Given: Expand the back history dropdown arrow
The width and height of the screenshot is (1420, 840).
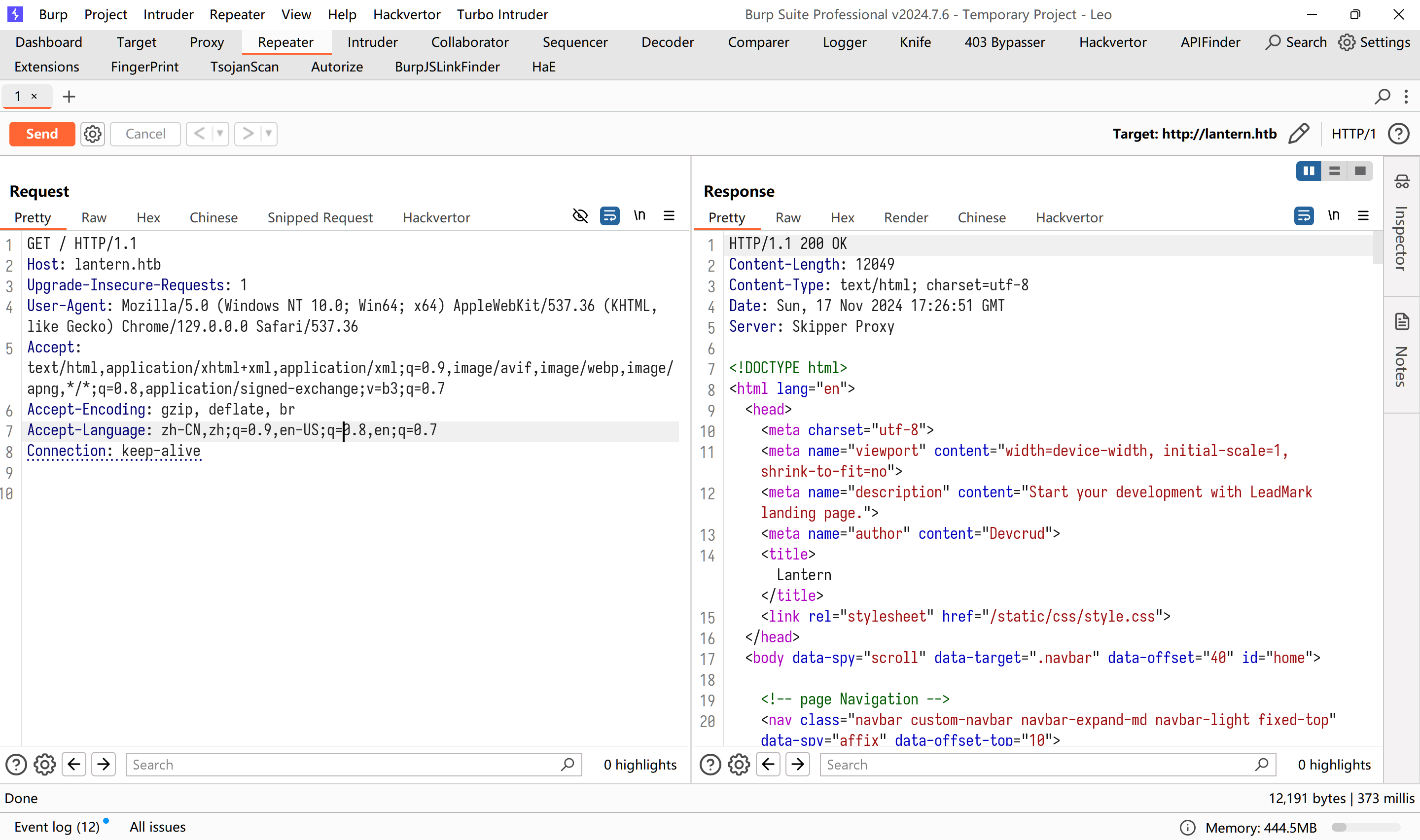Looking at the screenshot, I should 220,134.
